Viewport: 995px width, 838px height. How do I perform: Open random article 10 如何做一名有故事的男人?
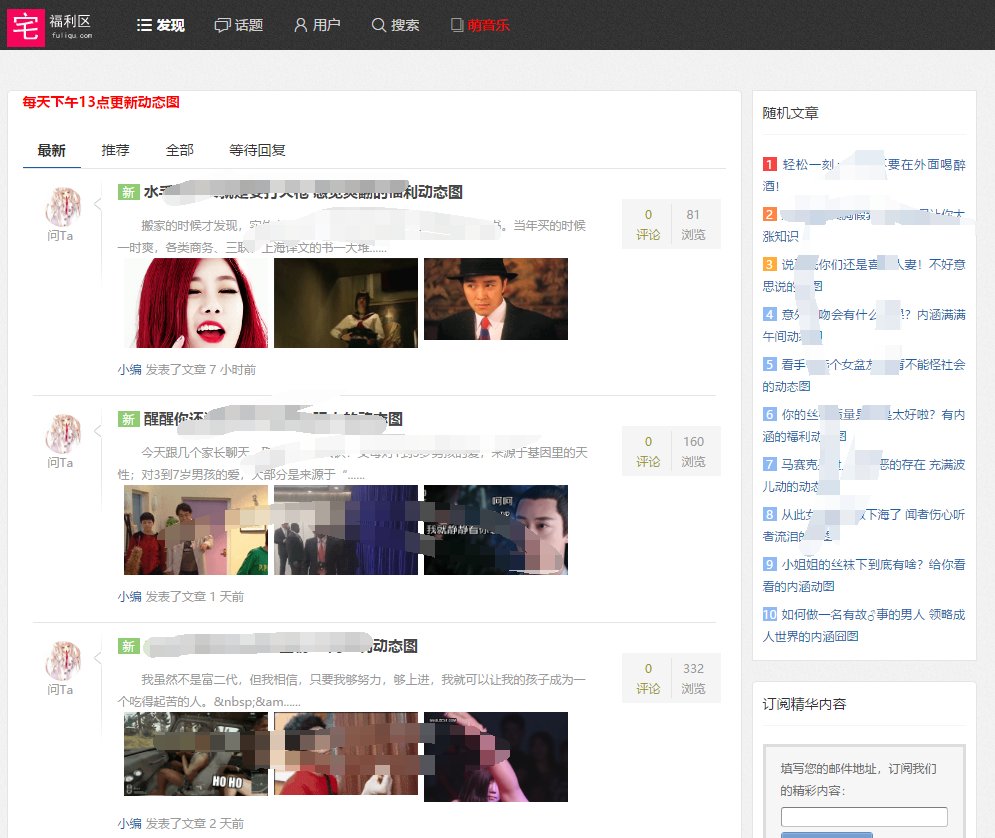coord(863,625)
